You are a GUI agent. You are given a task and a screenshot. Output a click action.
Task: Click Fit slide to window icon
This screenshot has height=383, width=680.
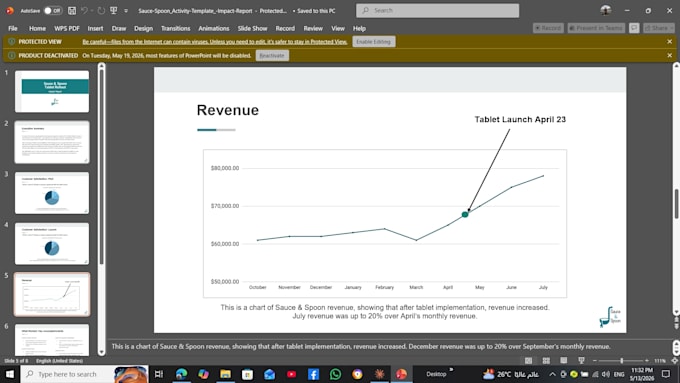pyautogui.click(x=674, y=361)
